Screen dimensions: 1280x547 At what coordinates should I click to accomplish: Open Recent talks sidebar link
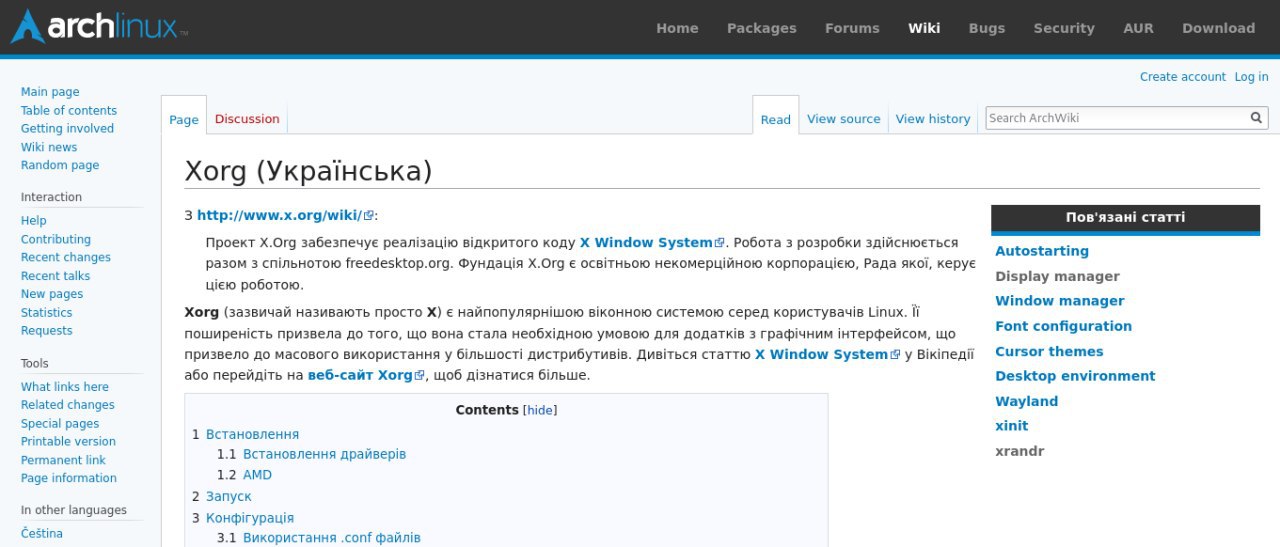pos(55,276)
